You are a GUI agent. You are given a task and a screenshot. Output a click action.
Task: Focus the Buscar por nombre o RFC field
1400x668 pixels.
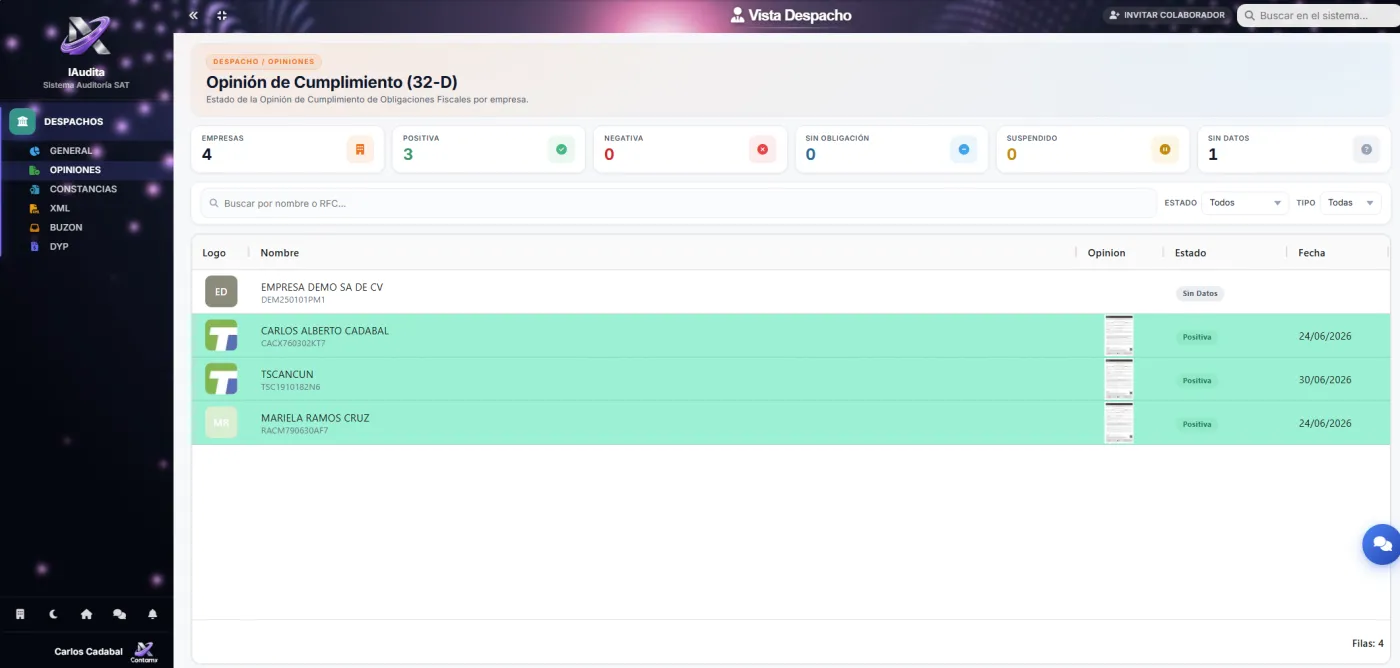tap(679, 203)
